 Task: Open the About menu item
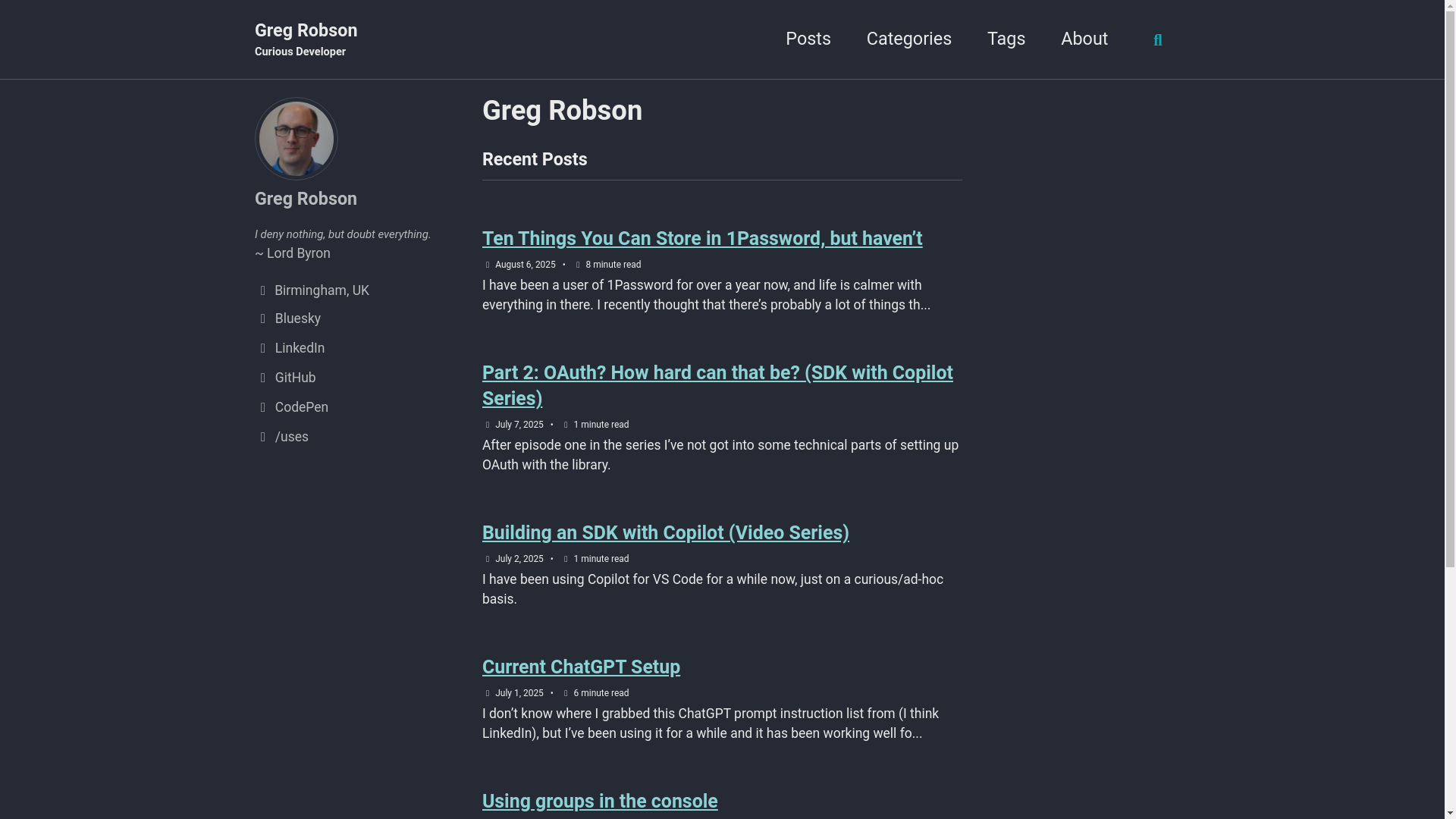[x=1084, y=39]
